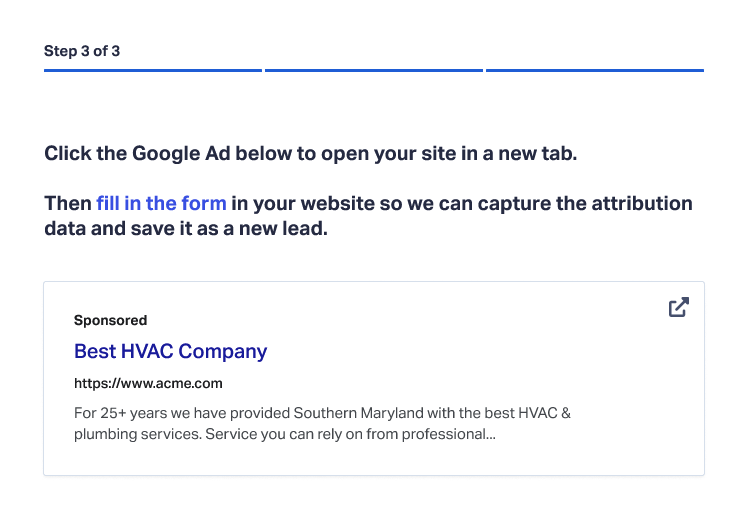Click the Step 3 of 3 label
This screenshot has height=524, width=748.
coord(82,51)
